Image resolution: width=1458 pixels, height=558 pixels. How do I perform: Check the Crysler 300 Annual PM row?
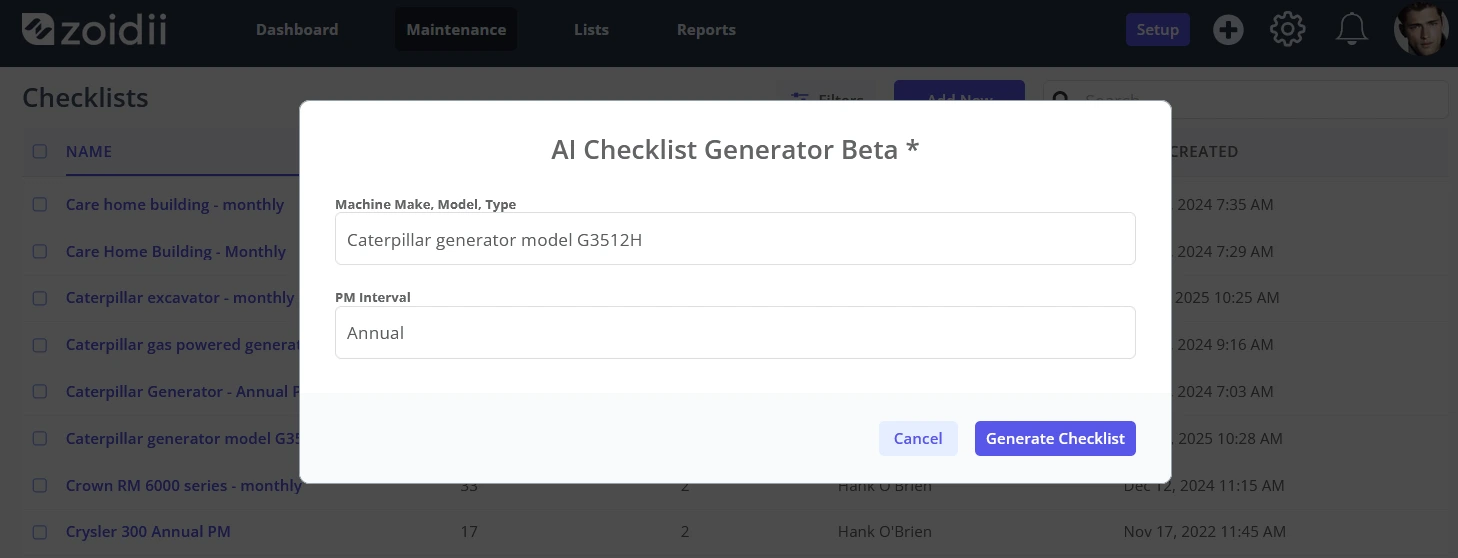(40, 532)
